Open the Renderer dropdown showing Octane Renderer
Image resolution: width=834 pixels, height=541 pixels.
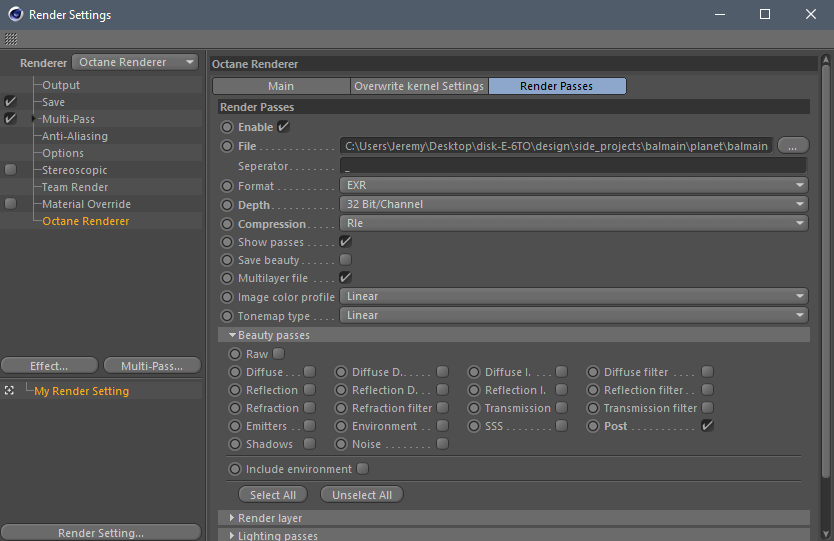pos(135,62)
